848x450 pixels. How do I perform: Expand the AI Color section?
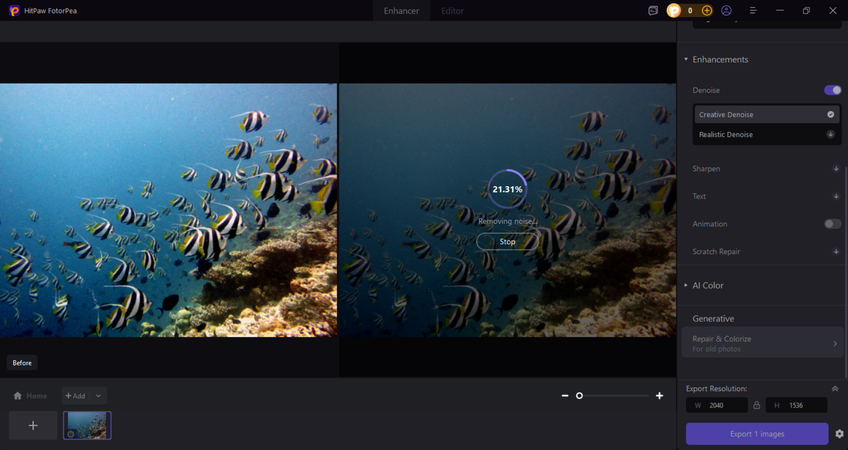tap(707, 285)
